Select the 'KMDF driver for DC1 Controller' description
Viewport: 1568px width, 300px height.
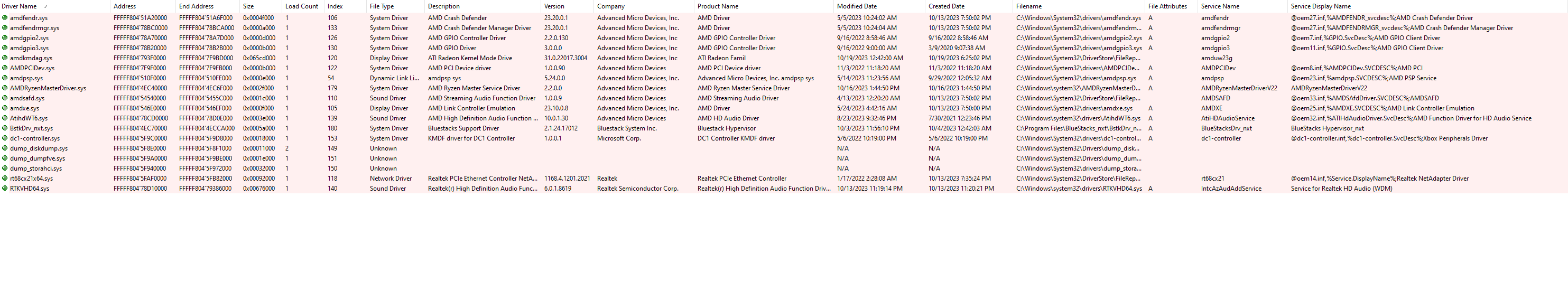tap(471, 138)
